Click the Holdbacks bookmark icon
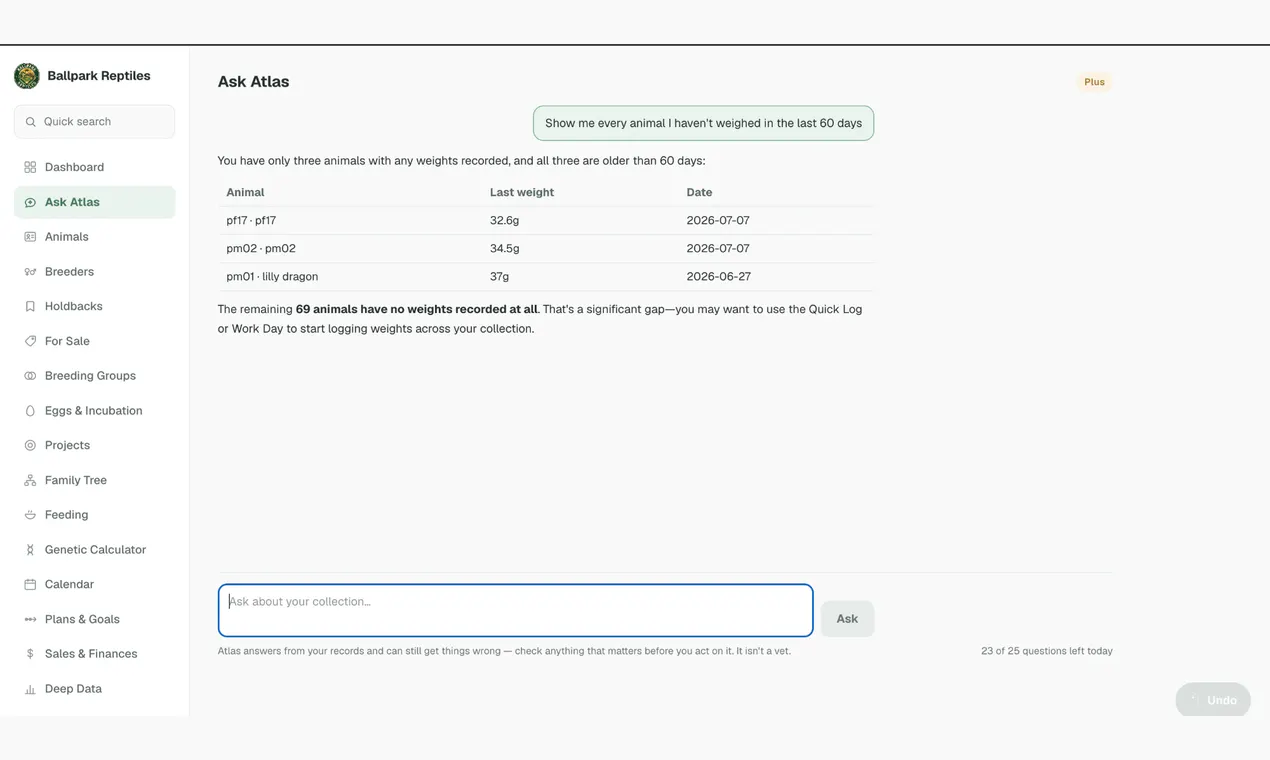Screen dimensions: 1270x760 tap(30, 306)
